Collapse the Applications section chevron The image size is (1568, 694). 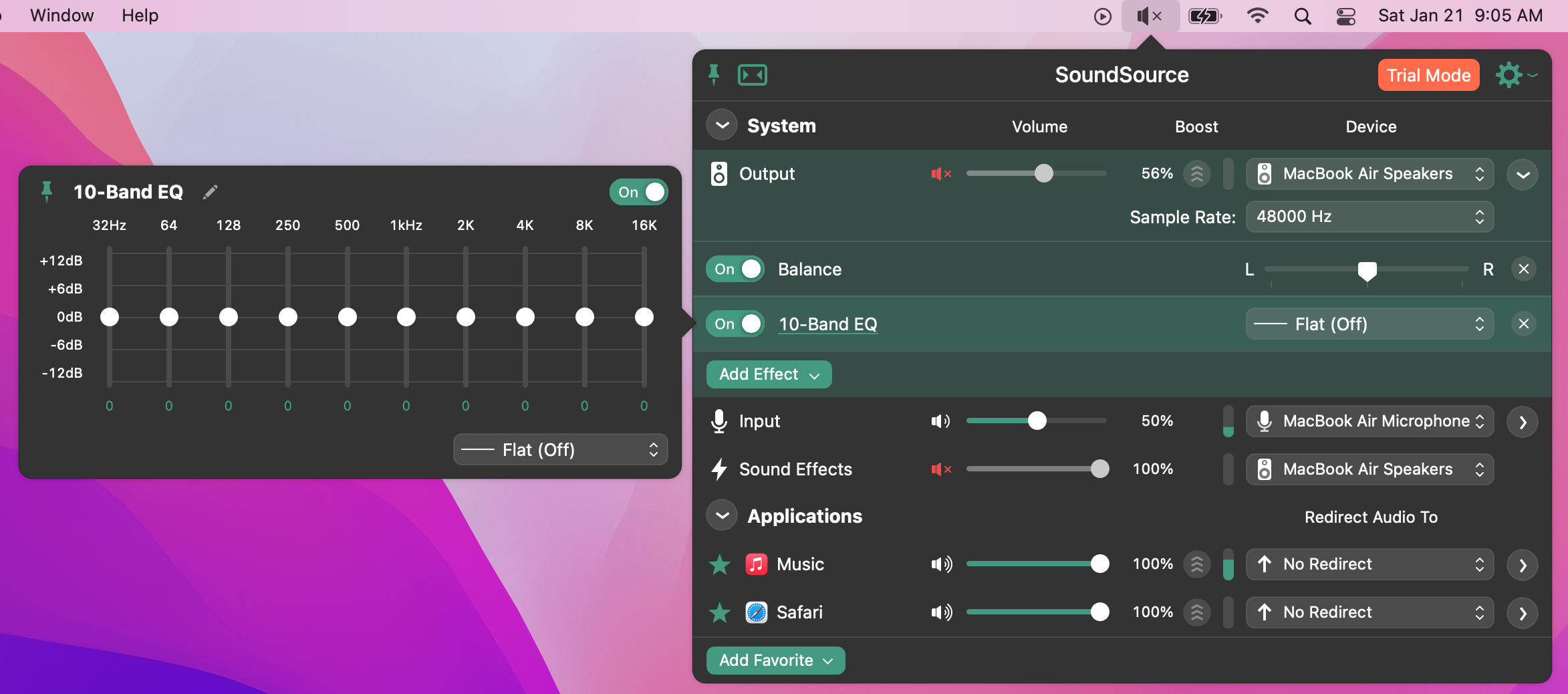[722, 515]
